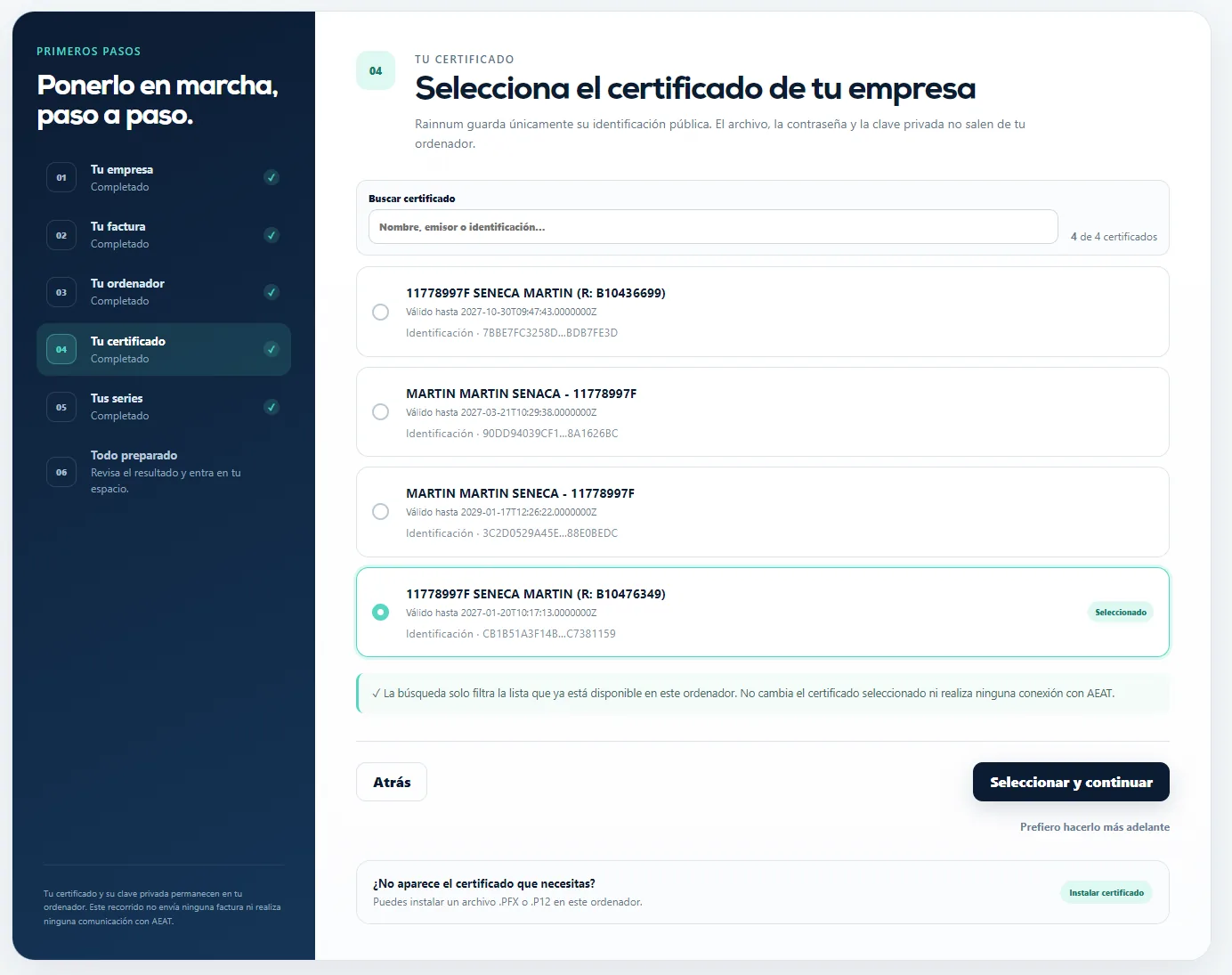Screen dimensions: 1232x975
Task: Go to the Todo preparado step
Action: 164,472
